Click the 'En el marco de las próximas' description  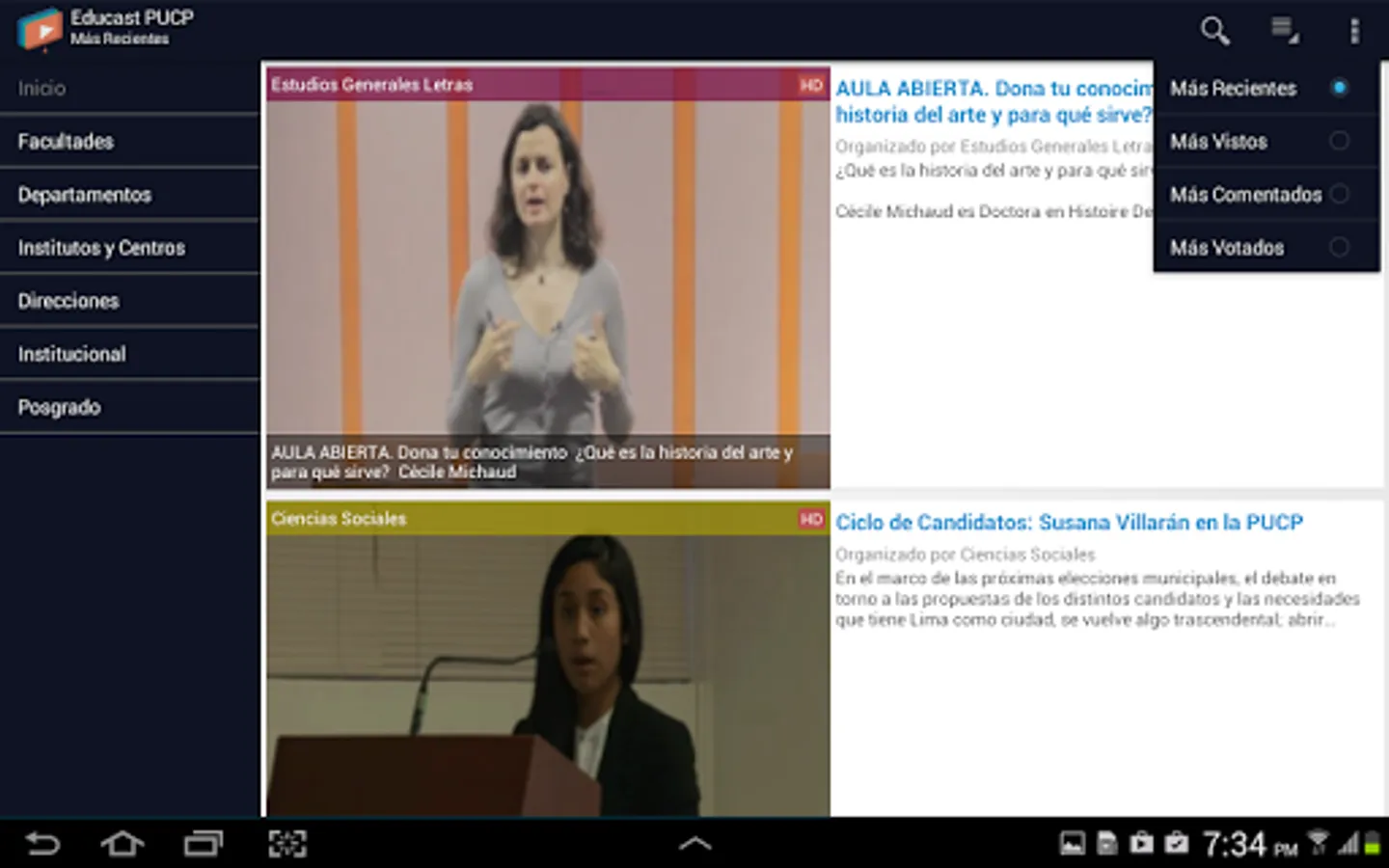[x=1098, y=599]
